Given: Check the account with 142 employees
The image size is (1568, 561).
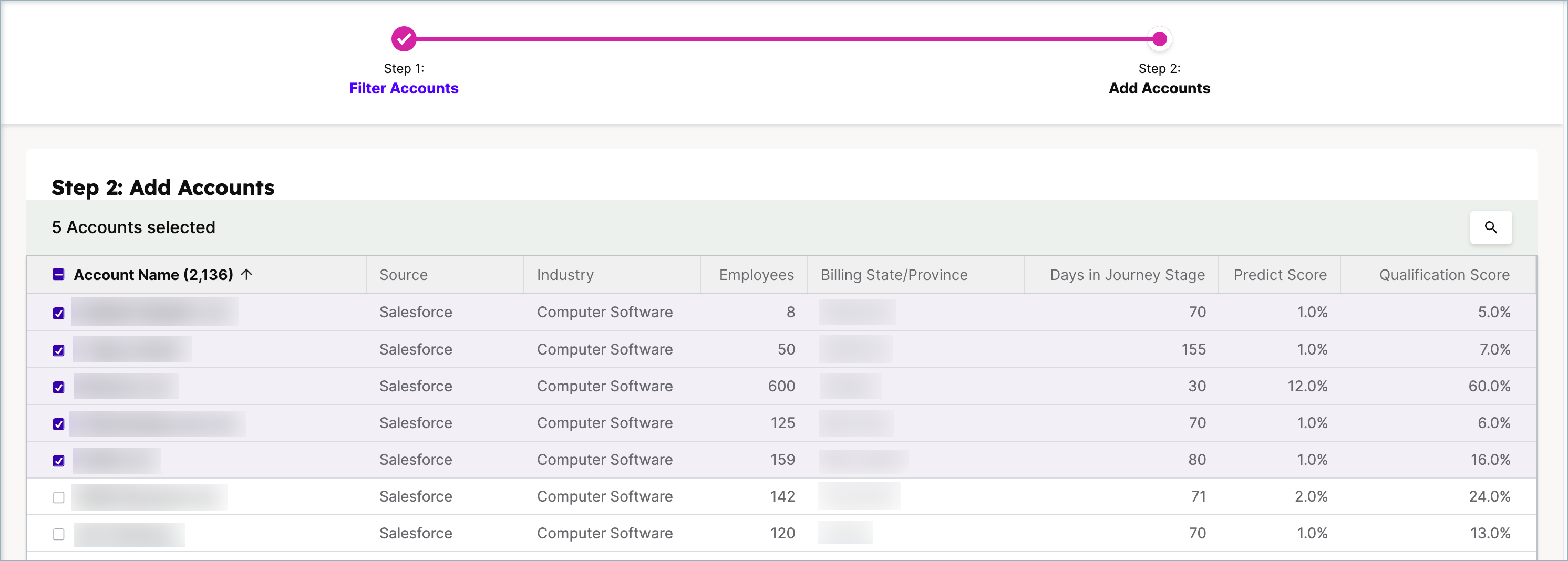Looking at the screenshot, I should [x=58, y=496].
